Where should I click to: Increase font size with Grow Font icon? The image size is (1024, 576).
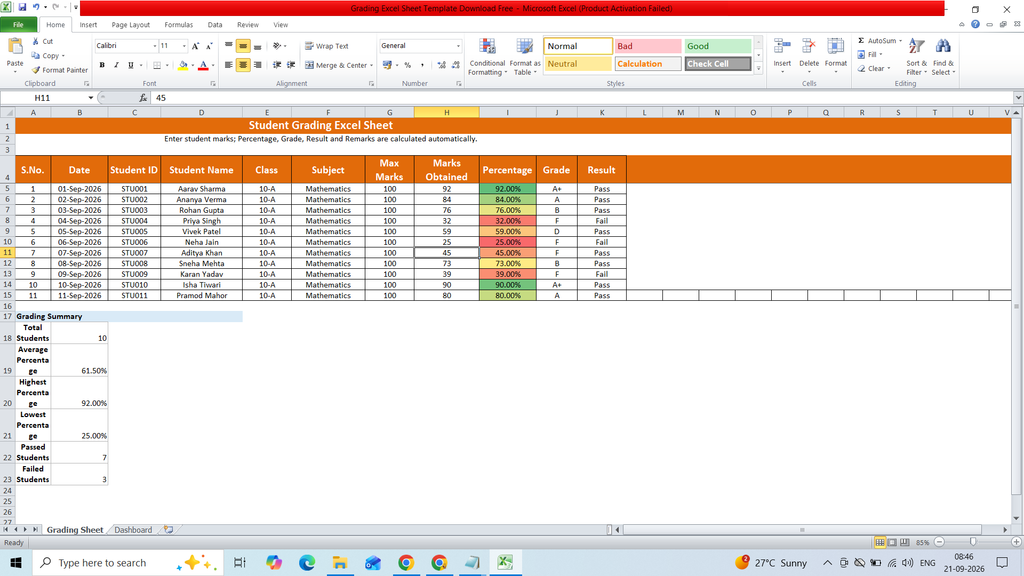click(x=195, y=46)
